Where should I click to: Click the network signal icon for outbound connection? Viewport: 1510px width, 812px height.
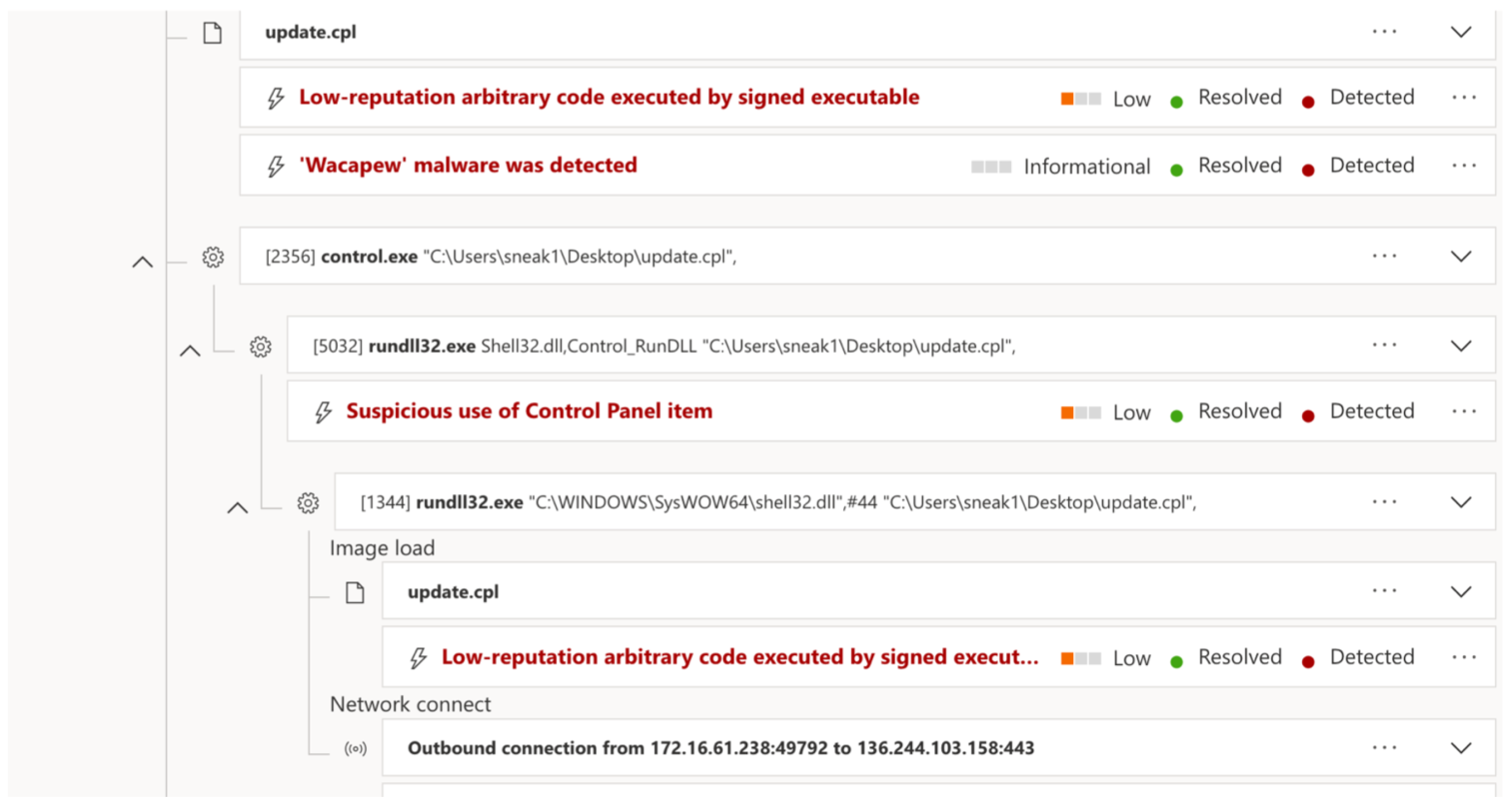click(355, 748)
